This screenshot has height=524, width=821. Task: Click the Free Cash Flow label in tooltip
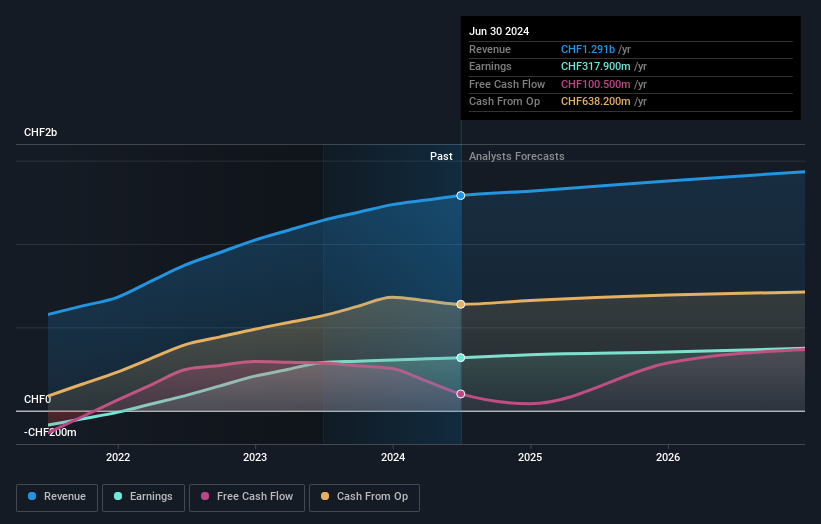[507, 84]
